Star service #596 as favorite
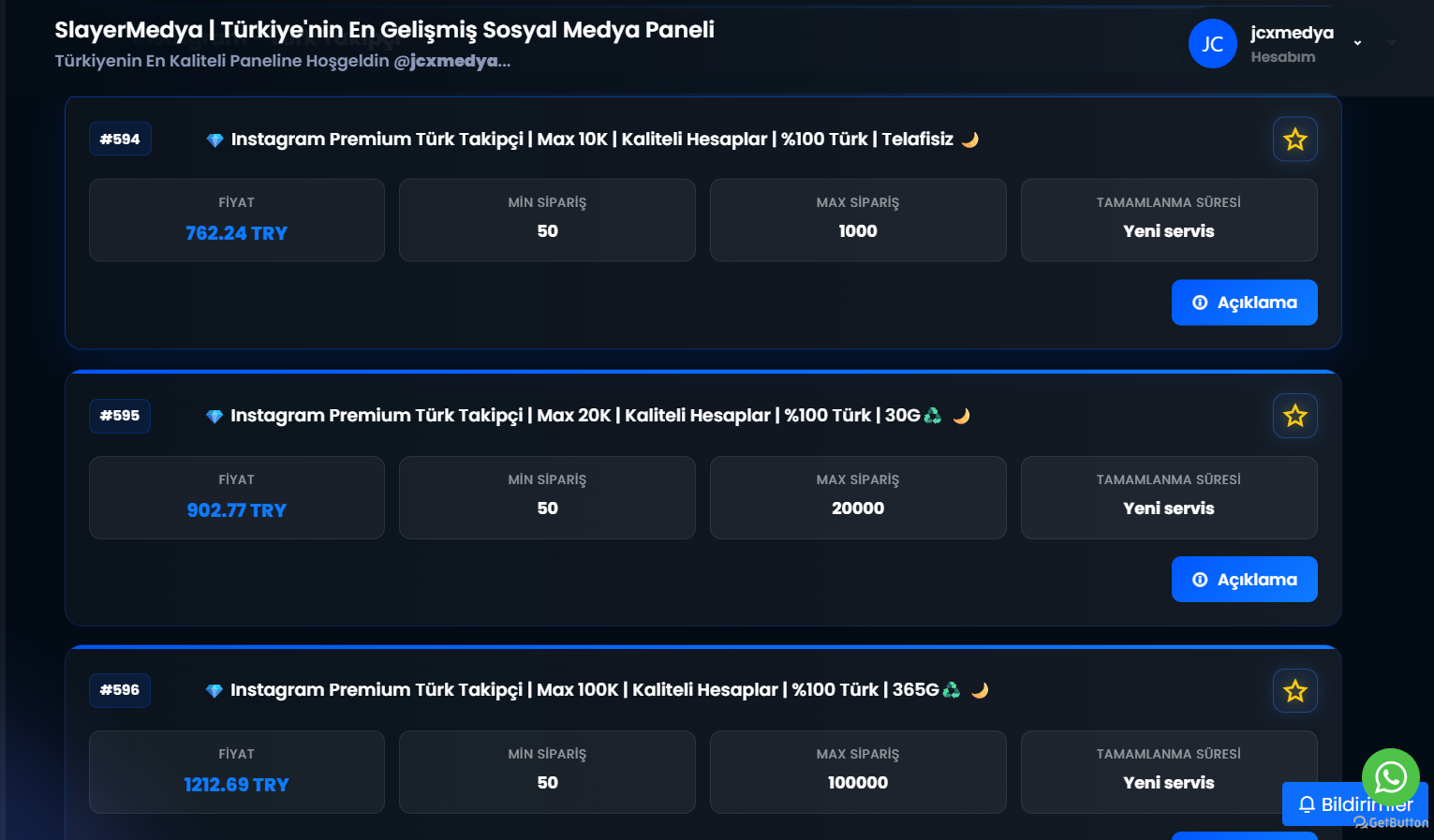This screenshot has width=1434, height=840. [1294, 691]
